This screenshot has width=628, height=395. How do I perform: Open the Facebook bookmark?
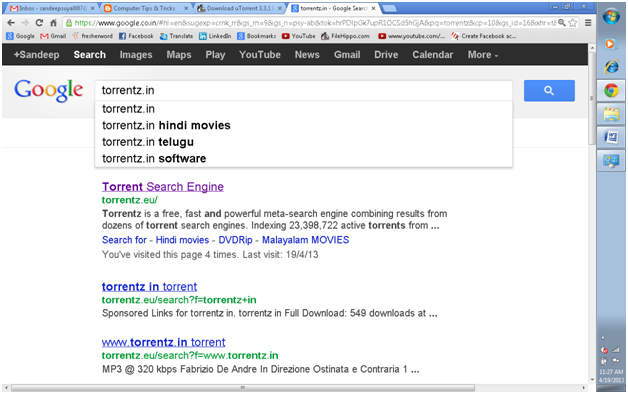(x=136, y=36)
